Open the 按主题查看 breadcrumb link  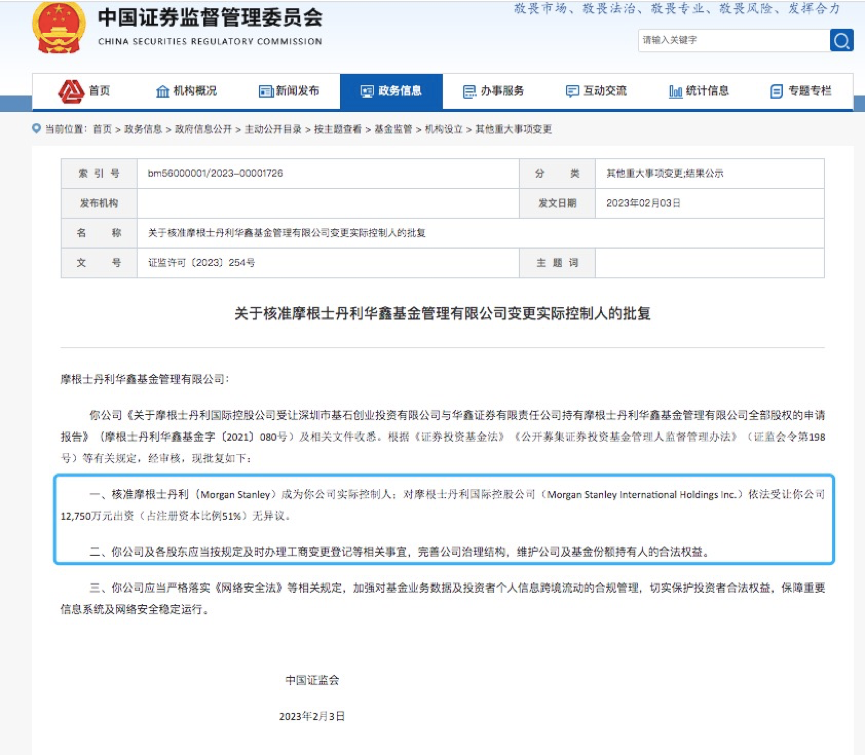click(338, 129)
